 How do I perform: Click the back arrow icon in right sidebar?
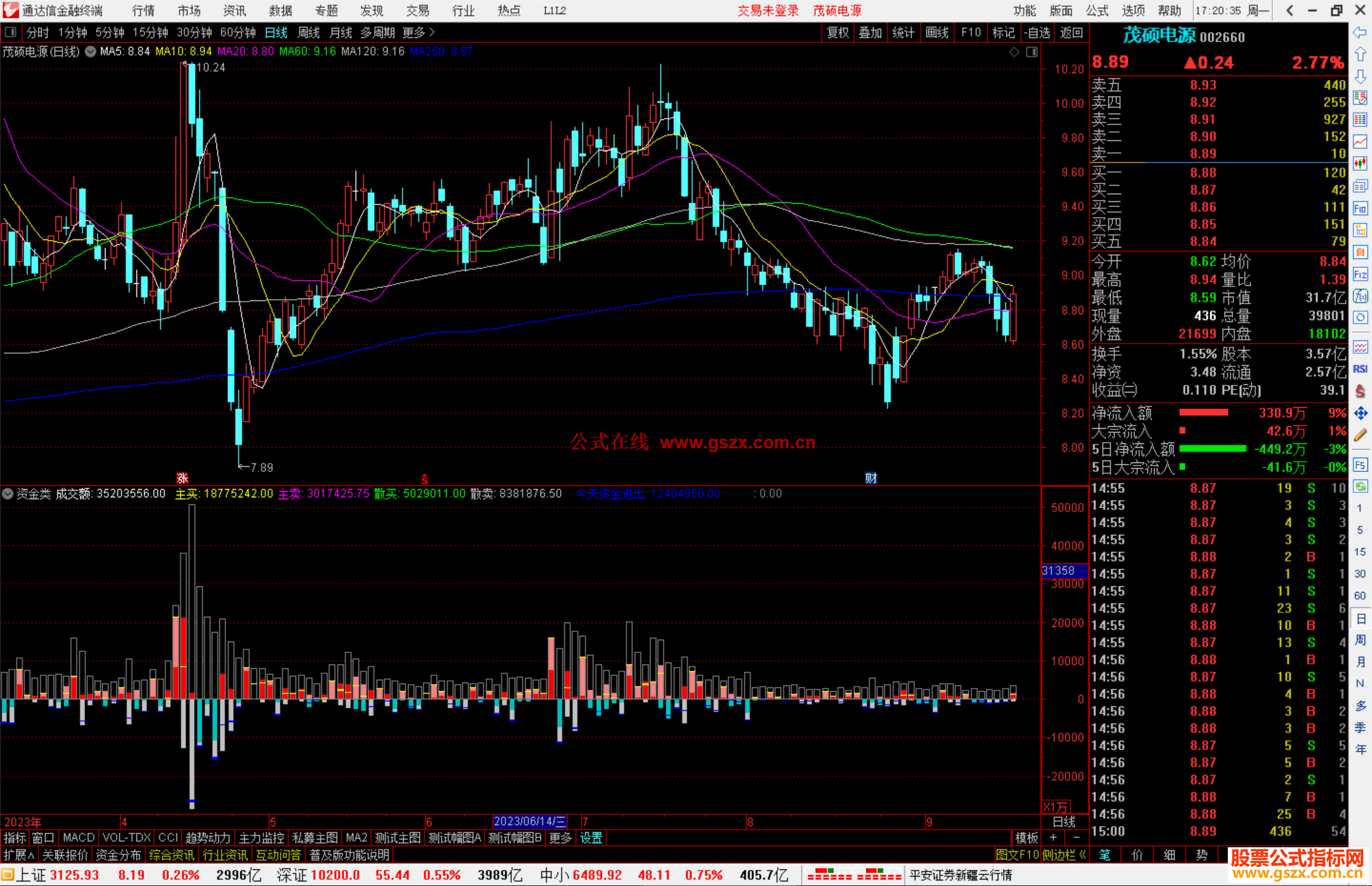1360,32
